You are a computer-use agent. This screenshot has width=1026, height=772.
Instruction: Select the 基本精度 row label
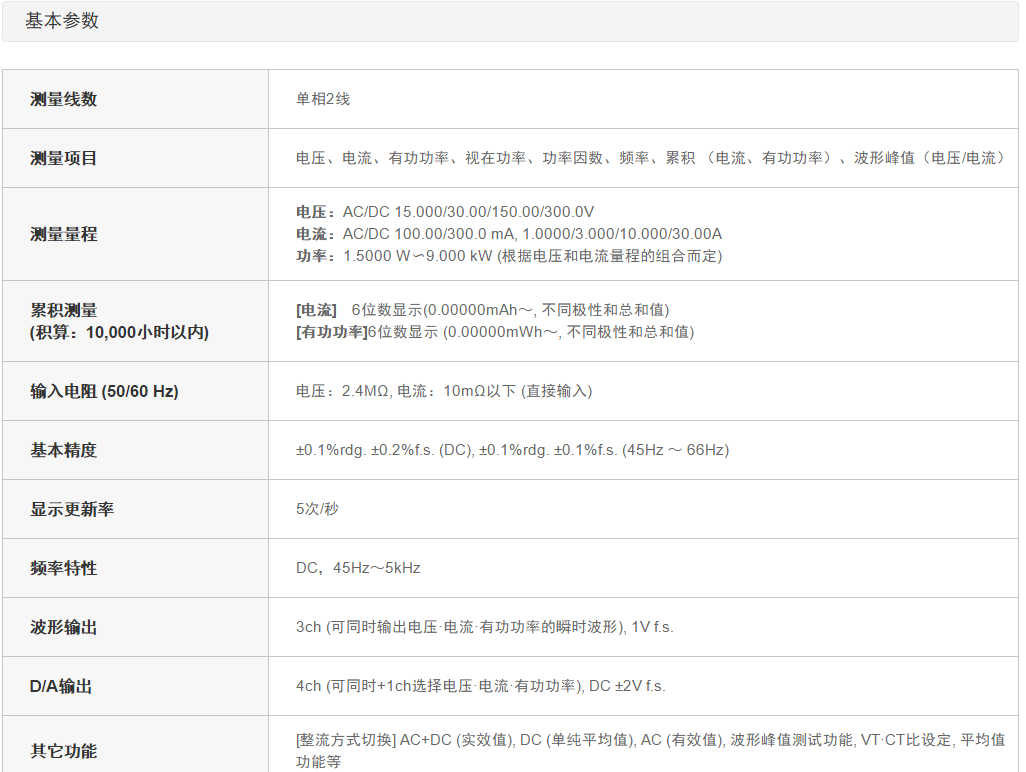coord(63,450)
